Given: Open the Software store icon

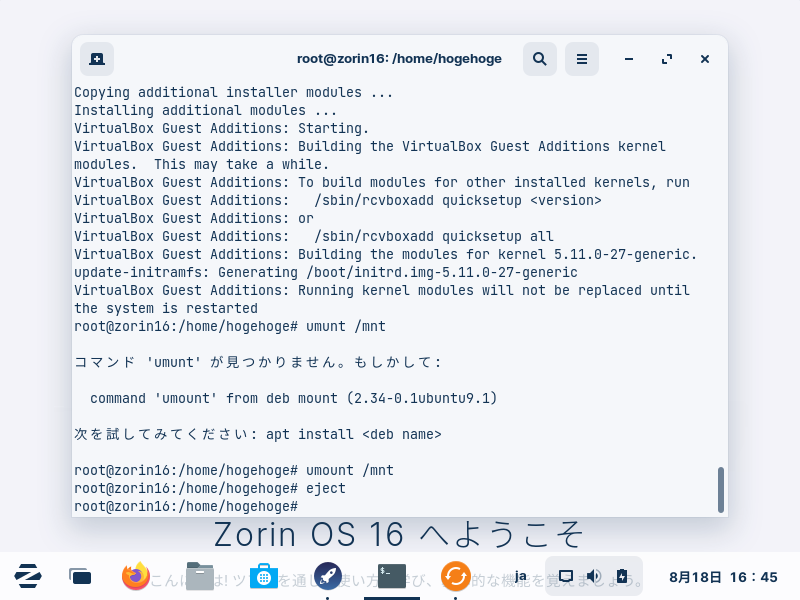Looking at the screenshot, I should pos(264,577).
